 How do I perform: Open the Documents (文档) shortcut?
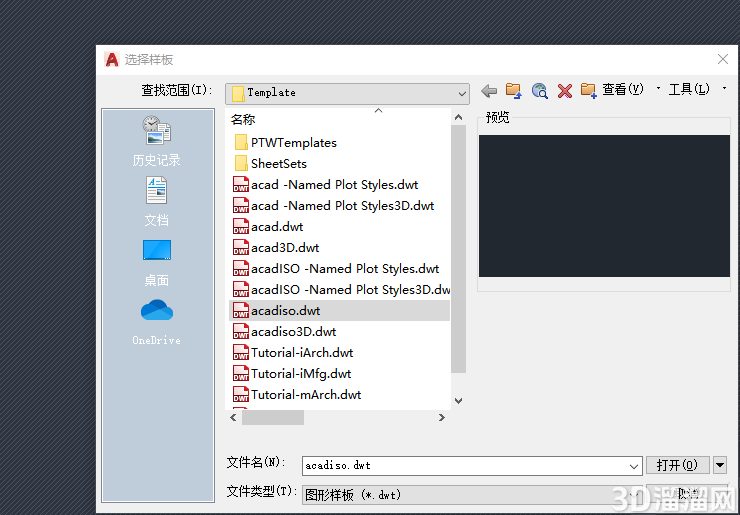pyautogui.click(x=157, y=202)
